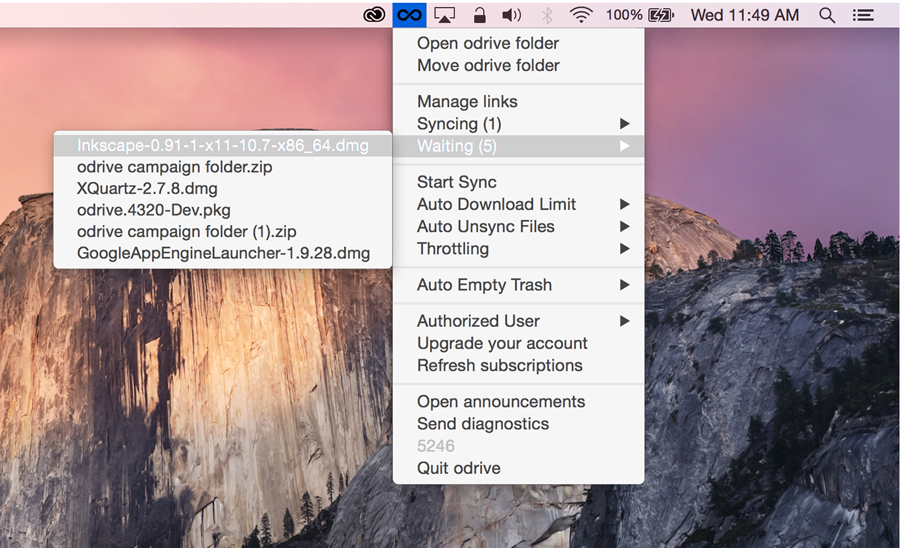Expand the Throttling submenu arrow

625,248
